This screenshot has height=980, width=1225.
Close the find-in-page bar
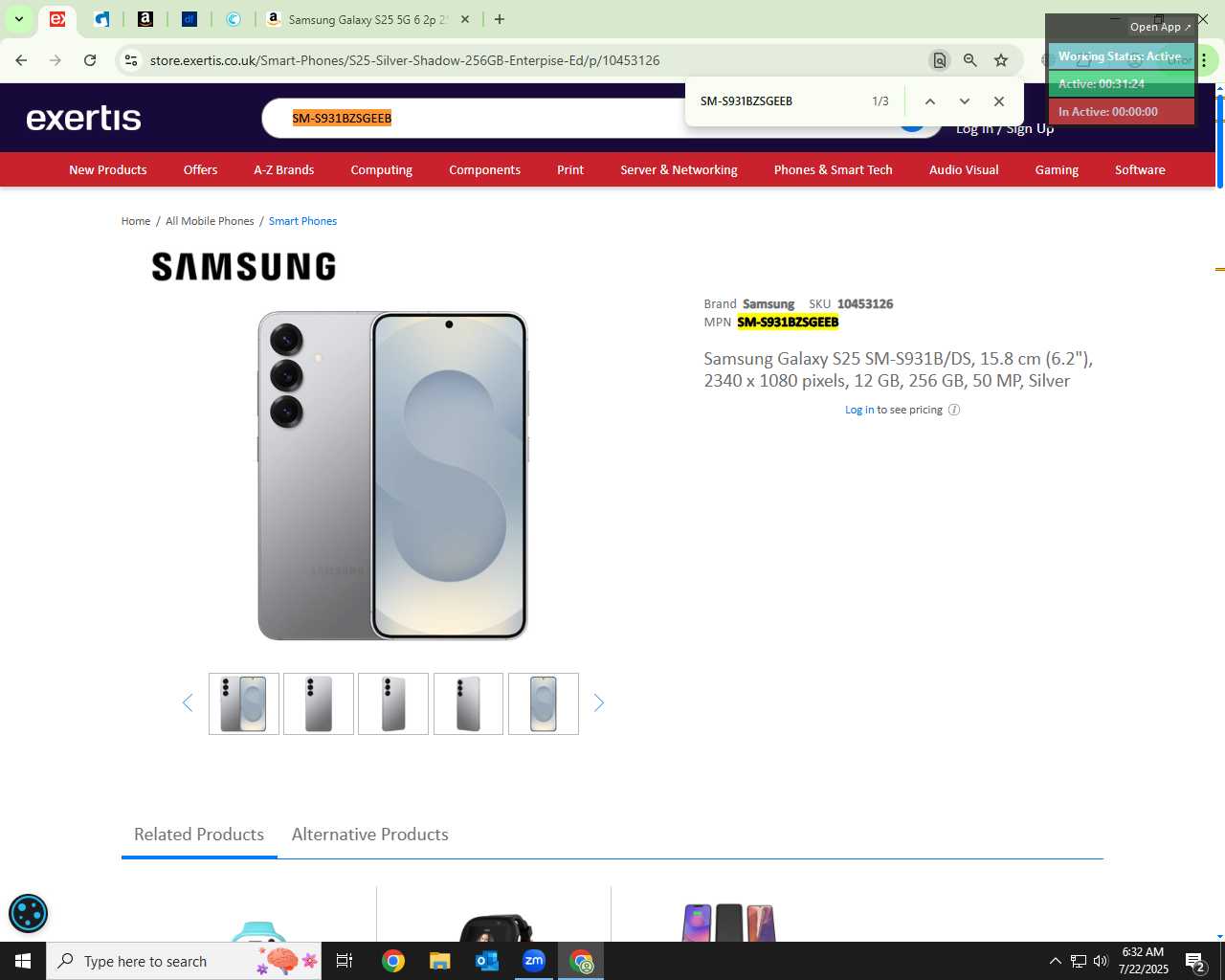[x=999, y=101]
